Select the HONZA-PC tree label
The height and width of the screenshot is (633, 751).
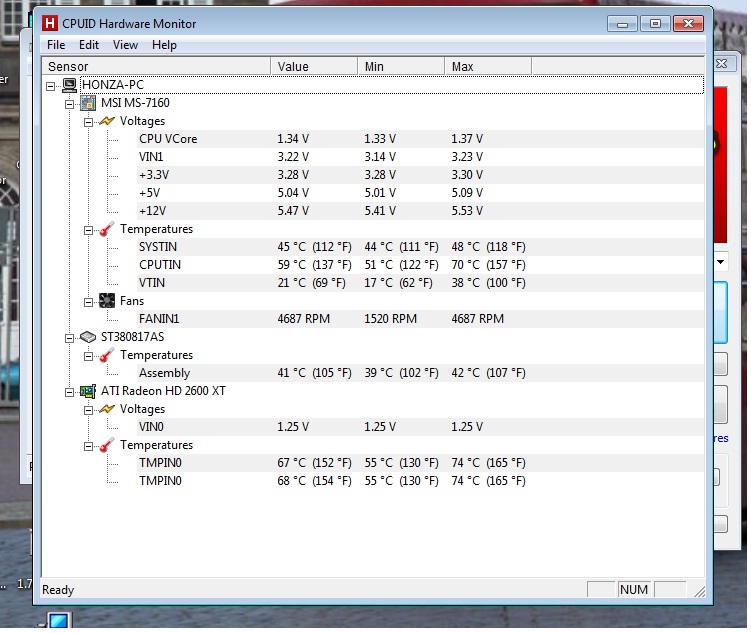[x=113, y=85]
